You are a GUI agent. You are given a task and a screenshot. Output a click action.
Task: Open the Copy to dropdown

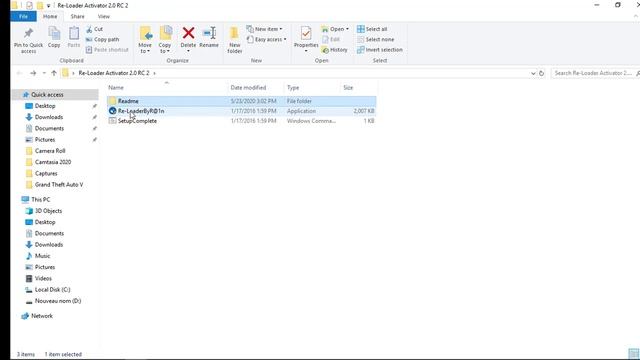click(165, 40)
